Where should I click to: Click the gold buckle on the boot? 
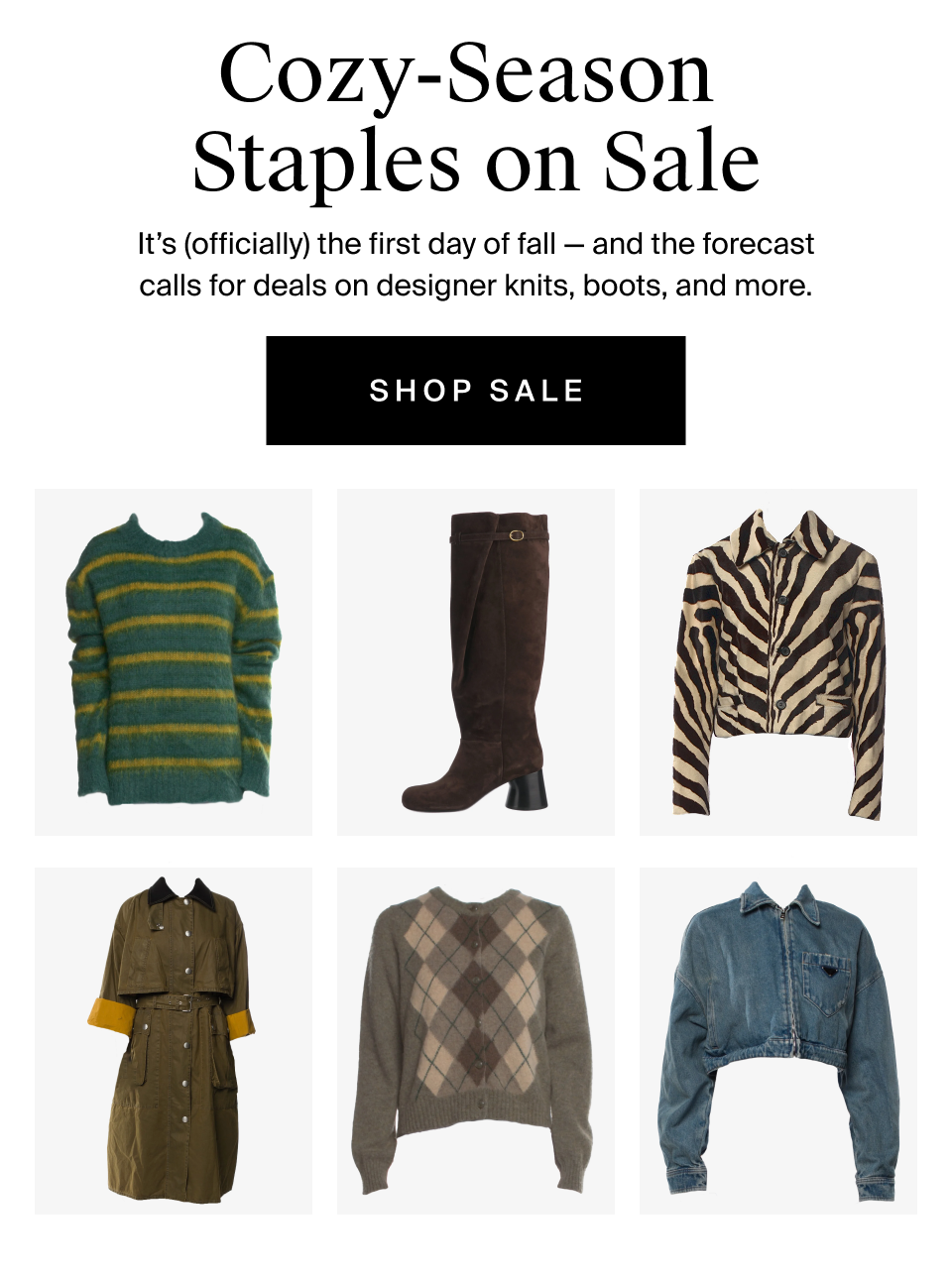[516, 535]
